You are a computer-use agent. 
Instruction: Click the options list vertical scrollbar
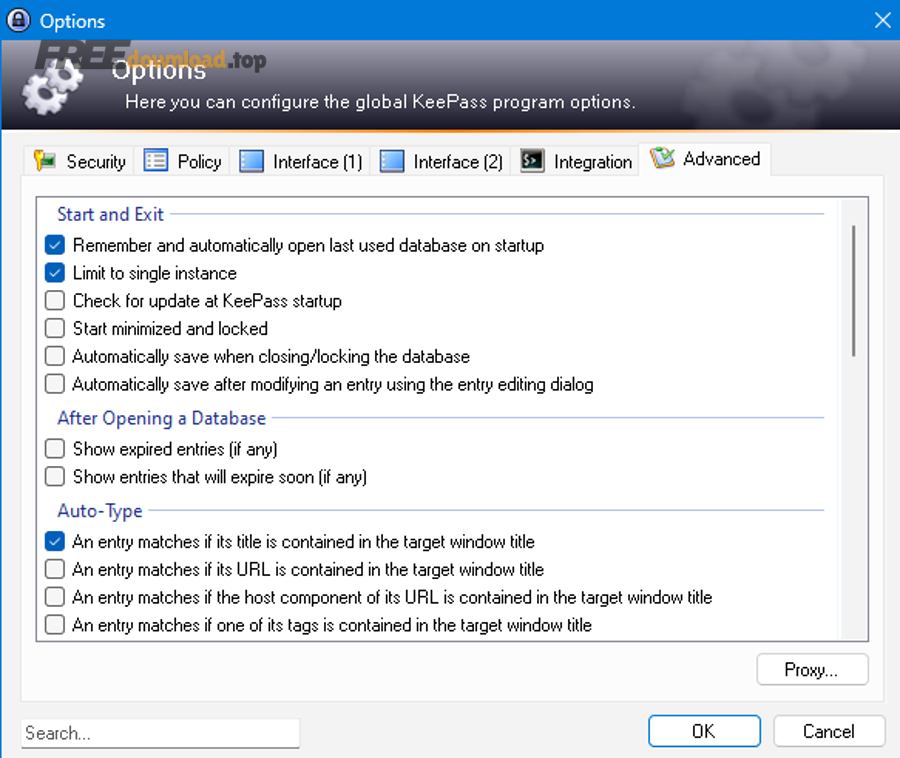tap(853, 290)
